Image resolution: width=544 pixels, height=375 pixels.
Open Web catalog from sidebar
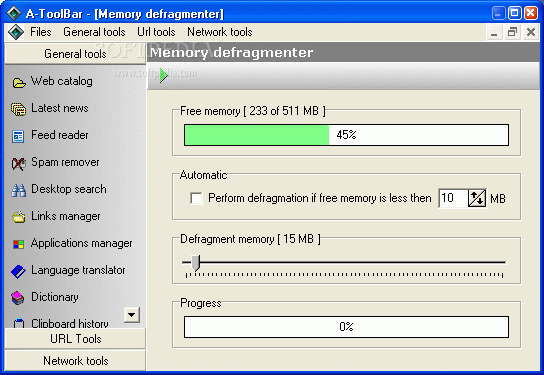coord(62,81)
